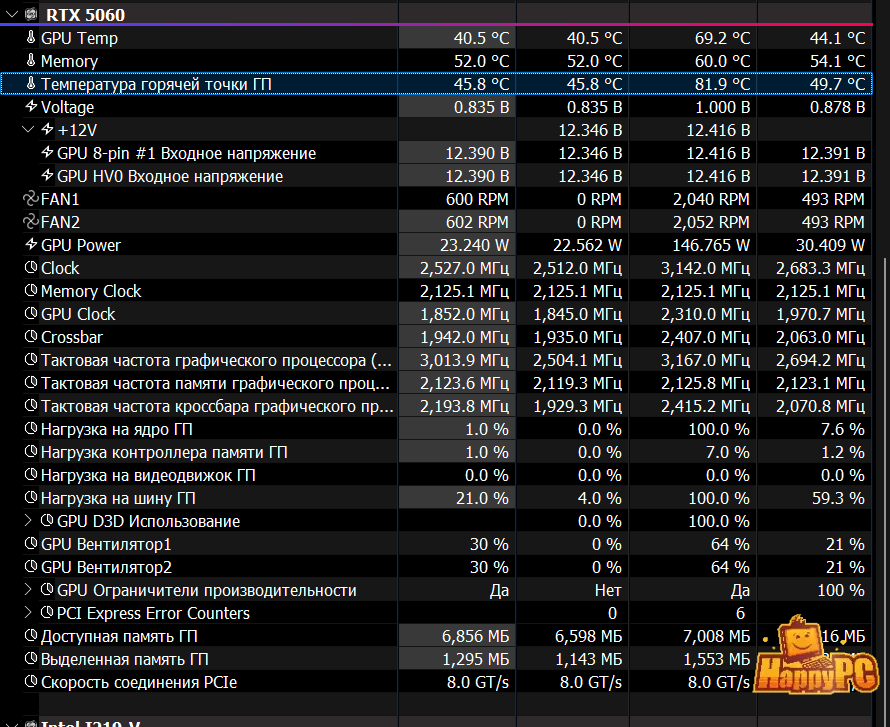Click the chip icon next to RTX 5060
The width and height of the screenshot is (890, 727).
(x=31, y=14)
